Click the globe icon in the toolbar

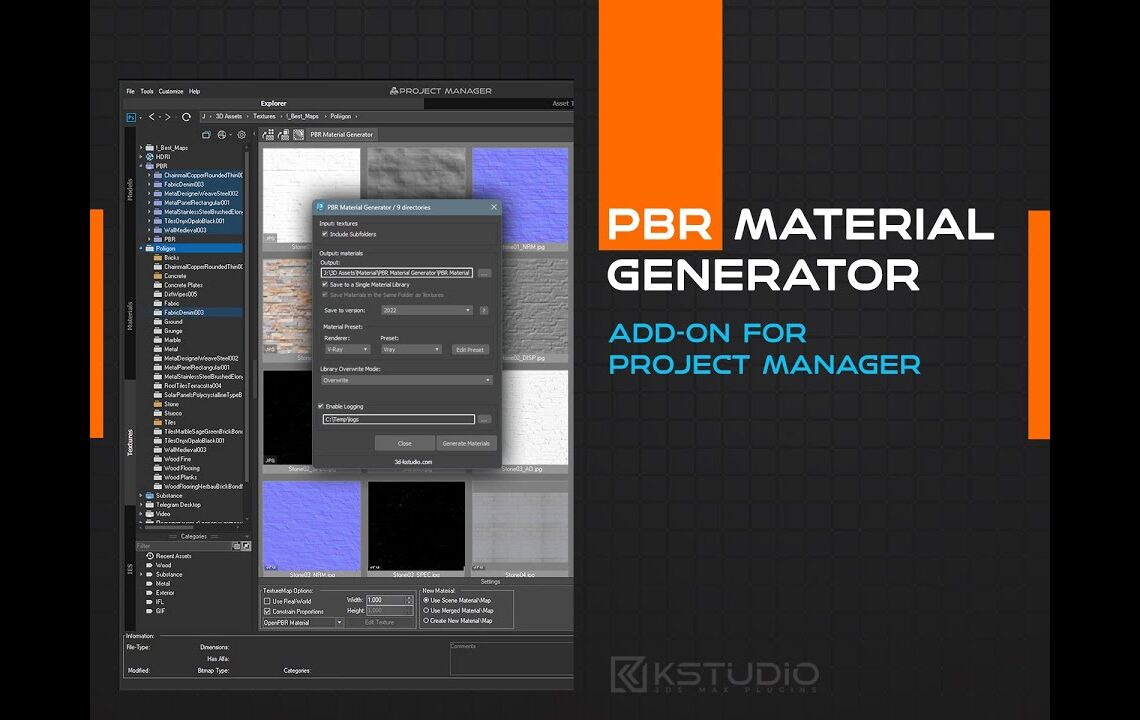pyautogui.click(x=222, y=133)
